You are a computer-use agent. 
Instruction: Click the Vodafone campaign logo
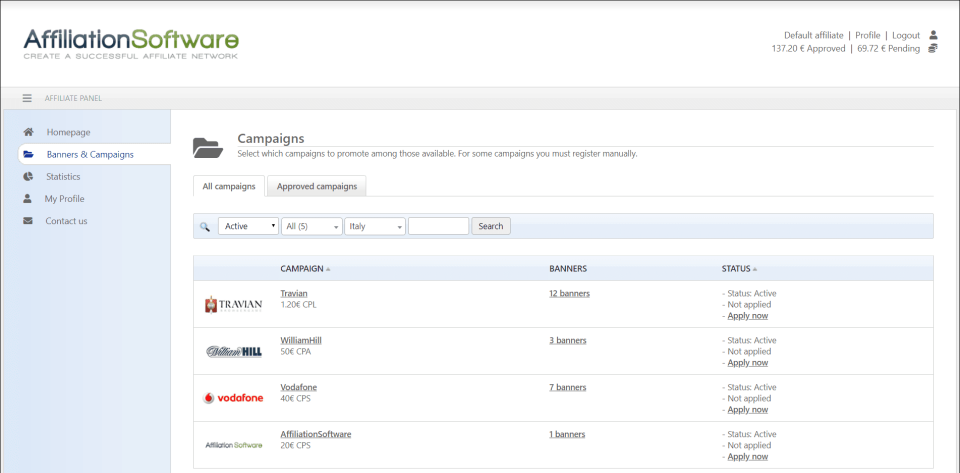[x=233, y=398]
